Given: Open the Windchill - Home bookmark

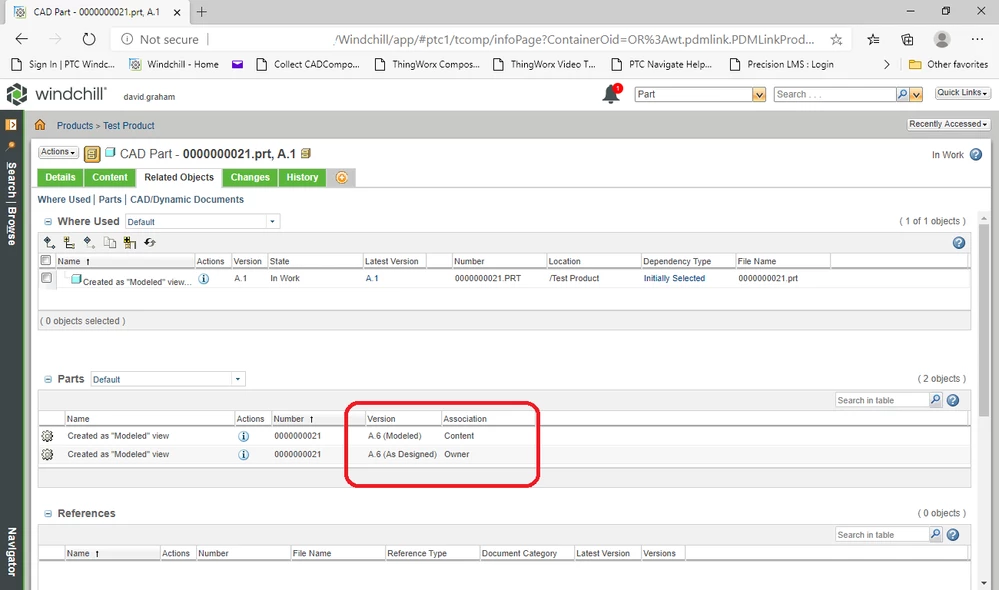Looking at the screenshot, I should [174, 64].
